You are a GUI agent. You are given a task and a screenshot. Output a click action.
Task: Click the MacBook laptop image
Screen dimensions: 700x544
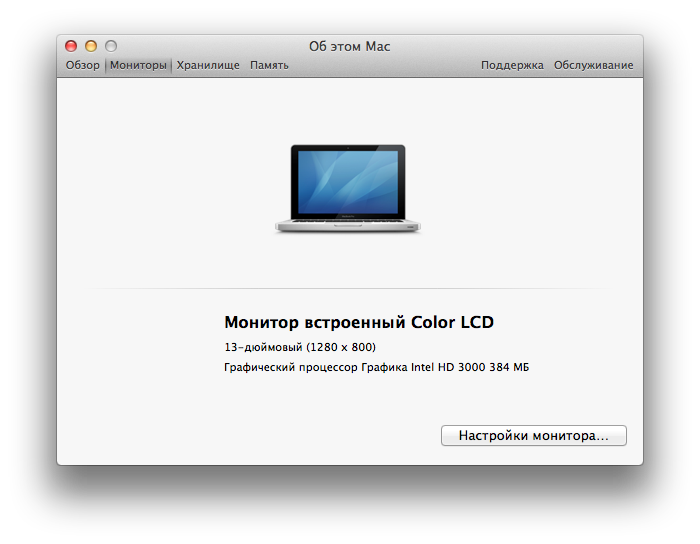pyautogui.click(x=348, y=188)
